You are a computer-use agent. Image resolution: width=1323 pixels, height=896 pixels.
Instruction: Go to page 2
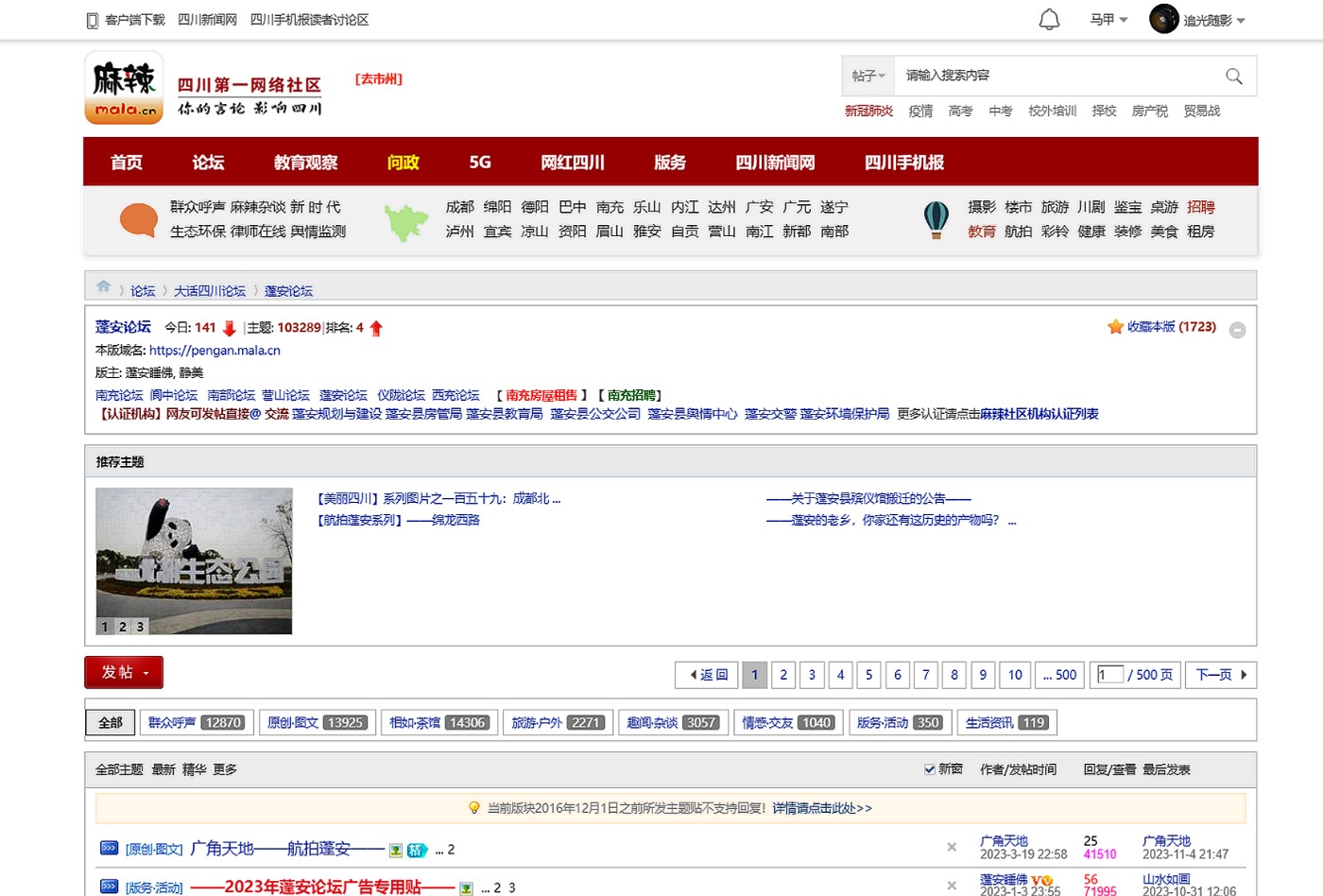[783, 675]
